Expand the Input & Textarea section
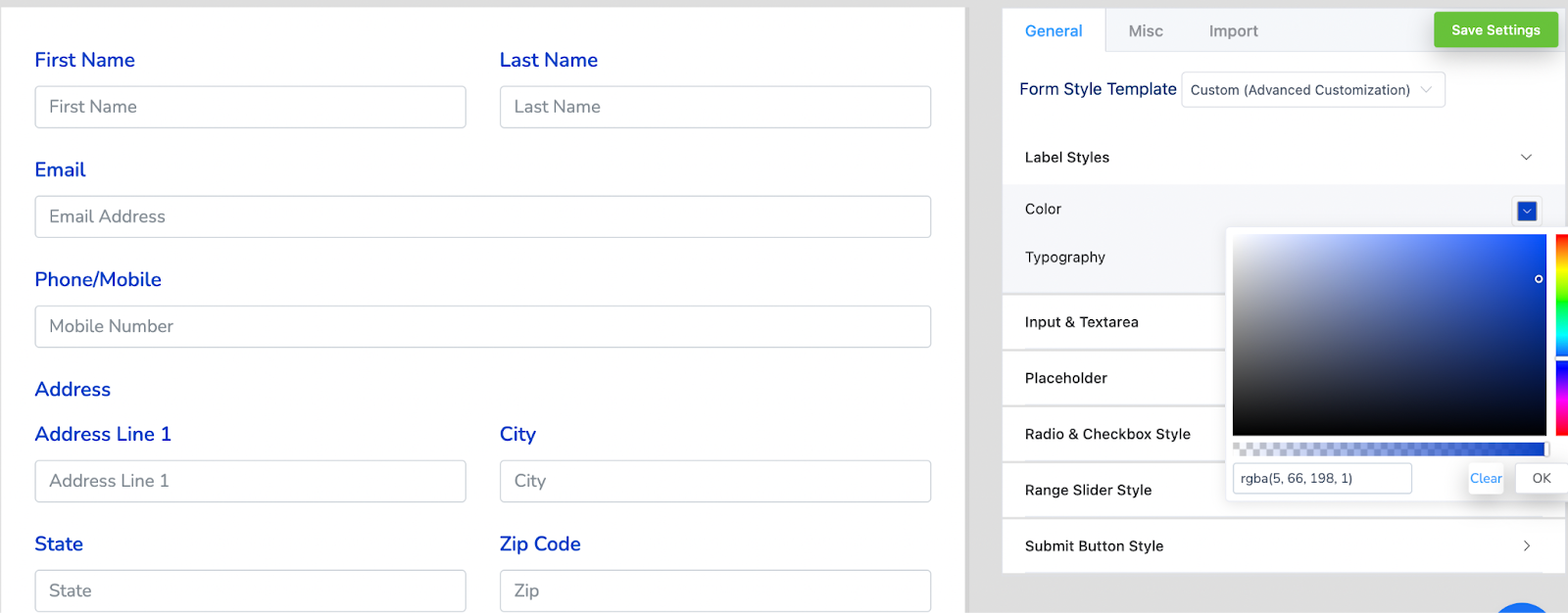 [1082, 322]
